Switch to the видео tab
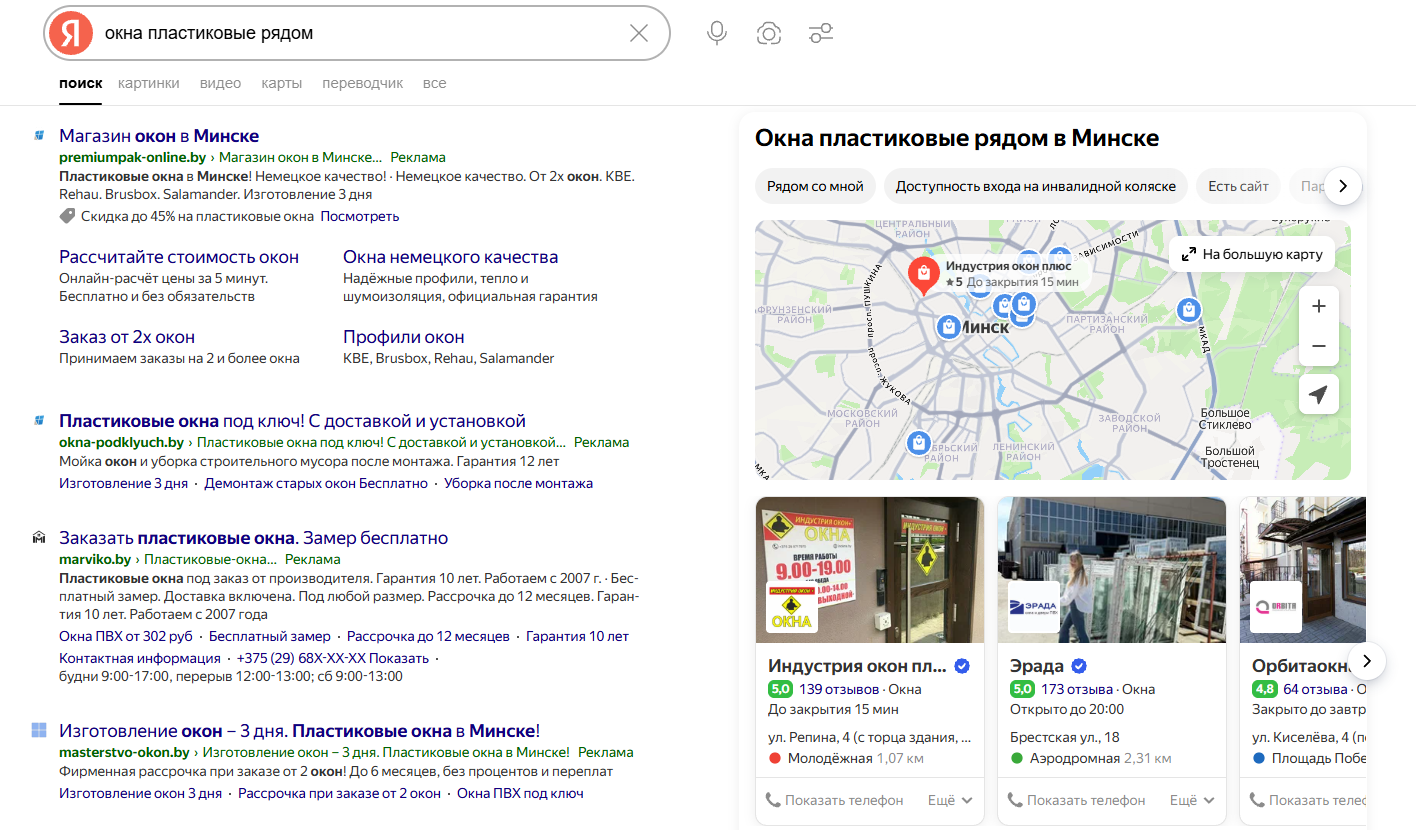 click(x=220, y=83)
